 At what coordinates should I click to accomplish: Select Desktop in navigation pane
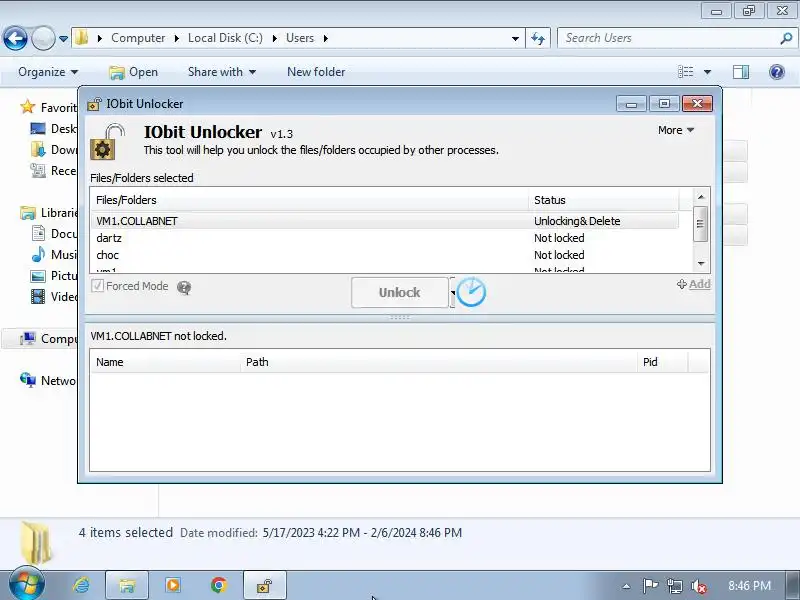click(53, 129)
